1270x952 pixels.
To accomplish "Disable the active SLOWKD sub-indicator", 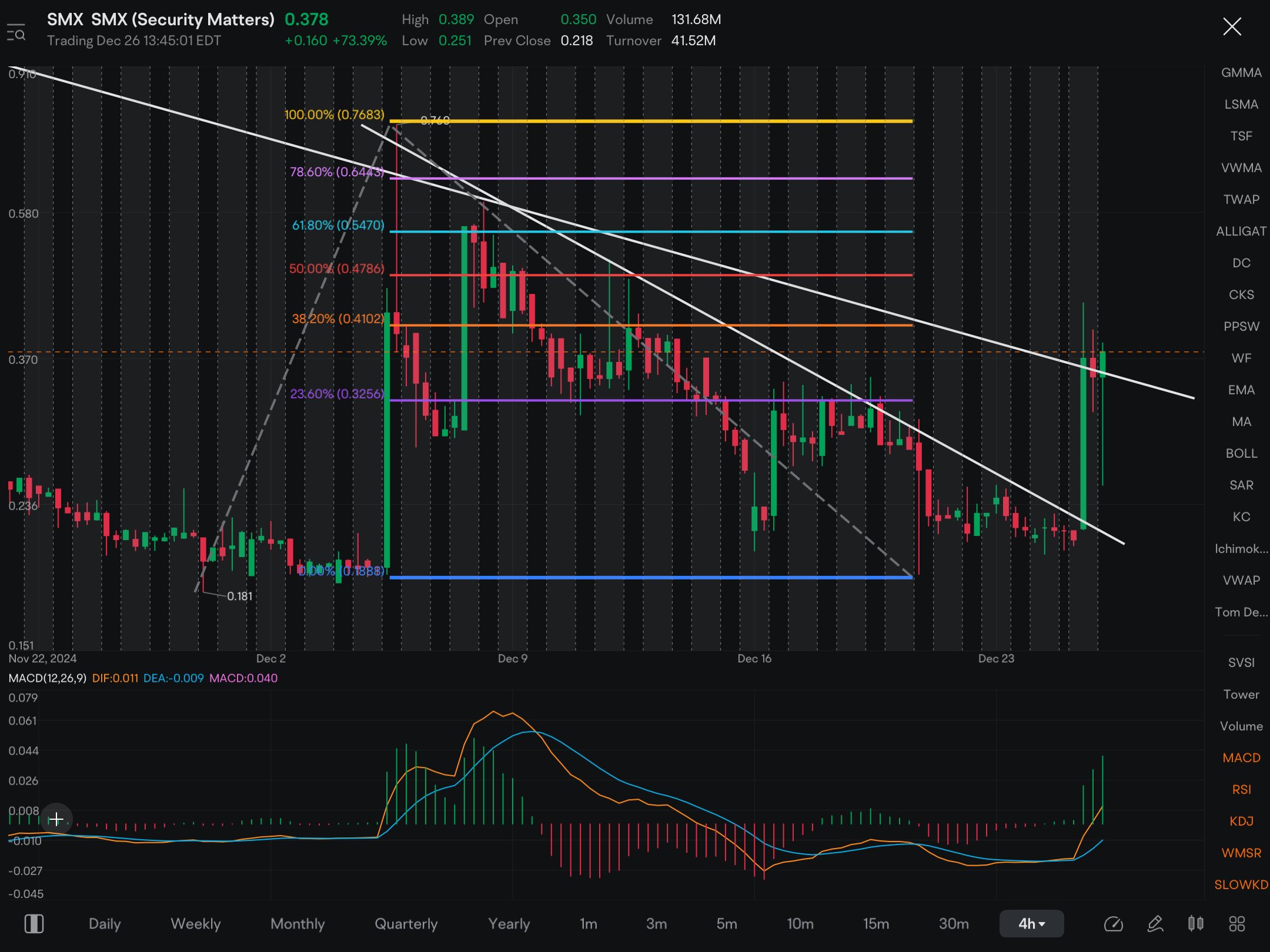I will click(x=1241, y=884).
